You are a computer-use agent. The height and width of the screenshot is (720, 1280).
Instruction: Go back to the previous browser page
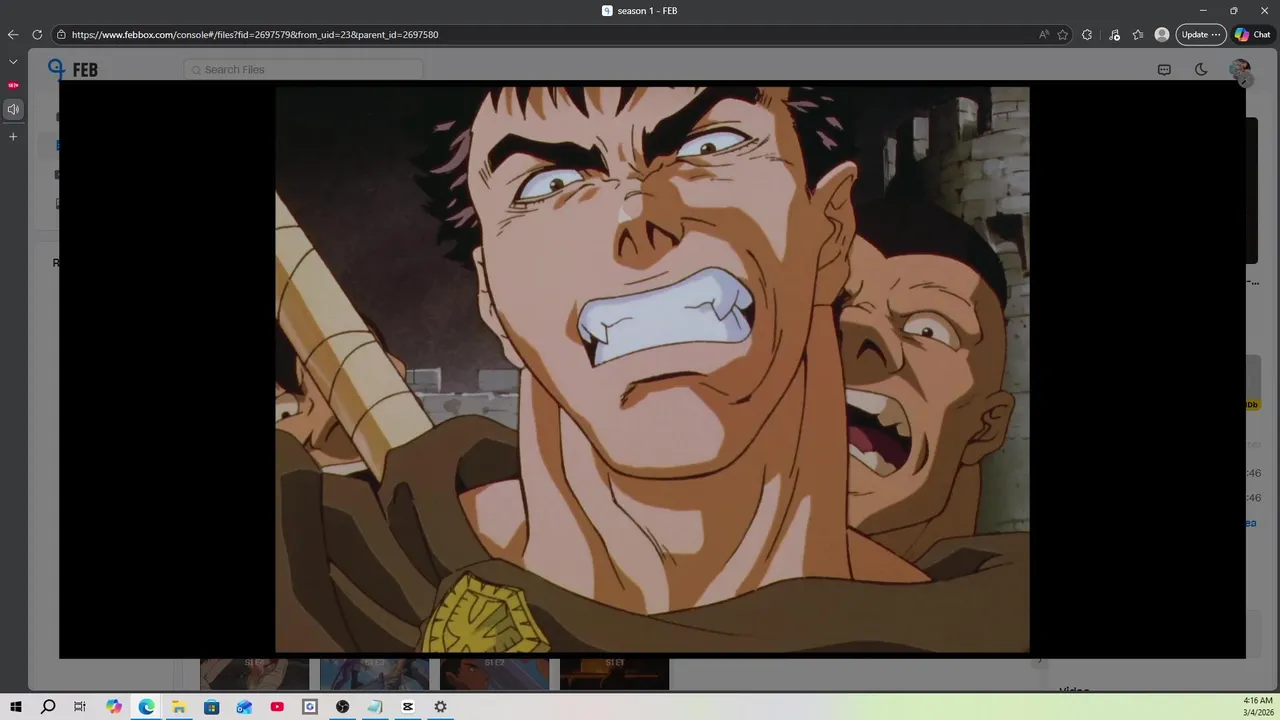(13, 34)
